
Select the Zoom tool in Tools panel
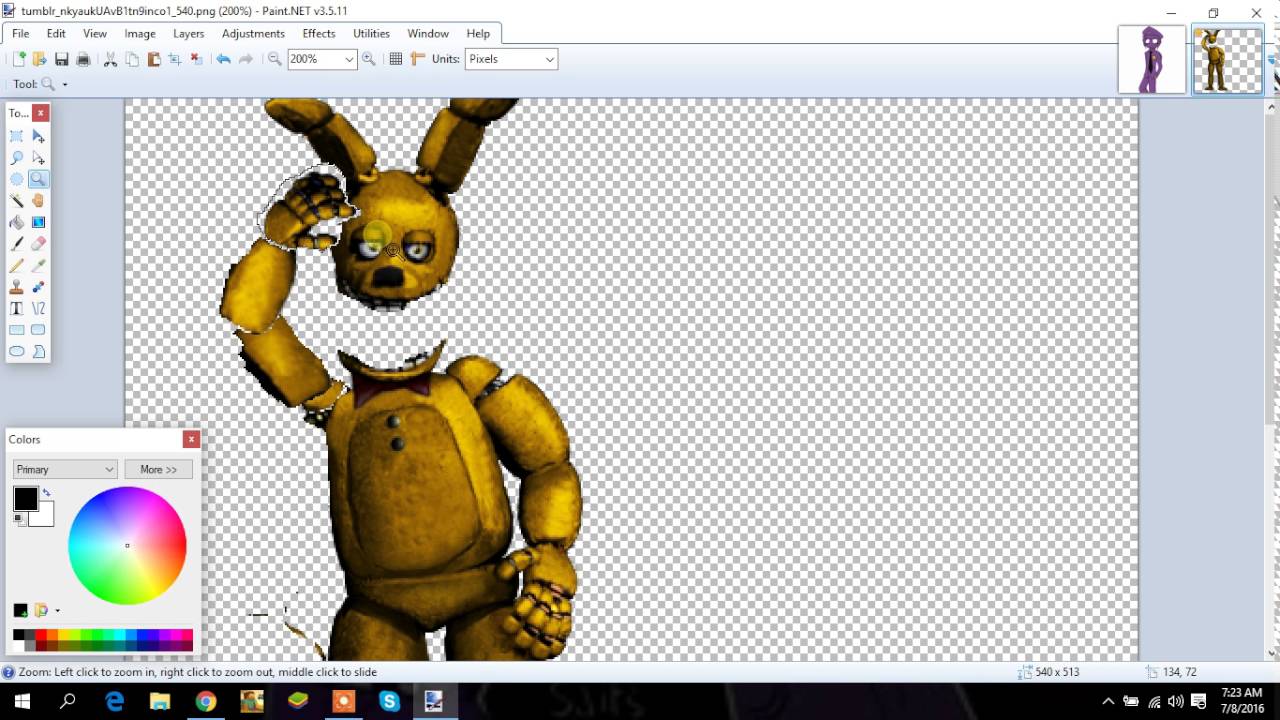click(38, 179)
